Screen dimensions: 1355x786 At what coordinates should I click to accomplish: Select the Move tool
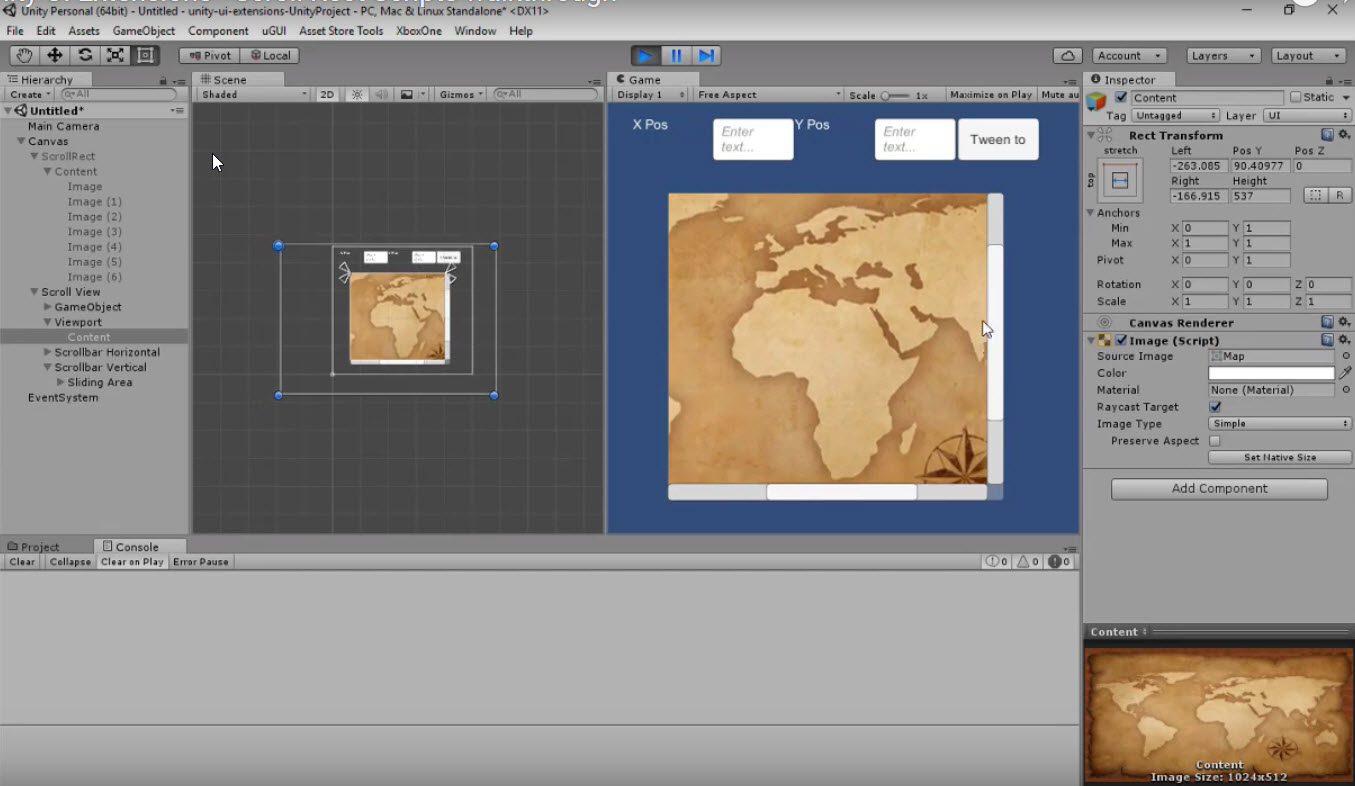tap(55, 56)
